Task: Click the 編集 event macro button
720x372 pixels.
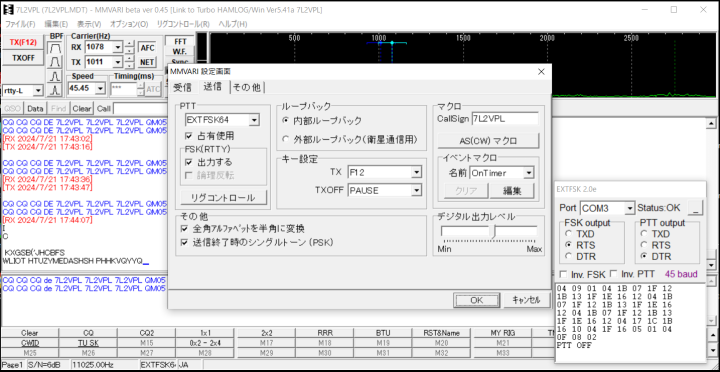Action: 512,191
